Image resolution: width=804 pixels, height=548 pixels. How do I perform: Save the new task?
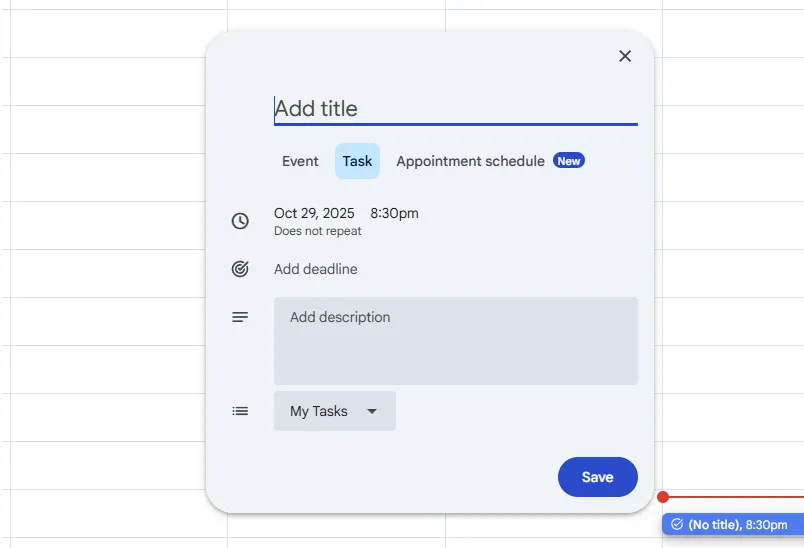tap(597, 477)
